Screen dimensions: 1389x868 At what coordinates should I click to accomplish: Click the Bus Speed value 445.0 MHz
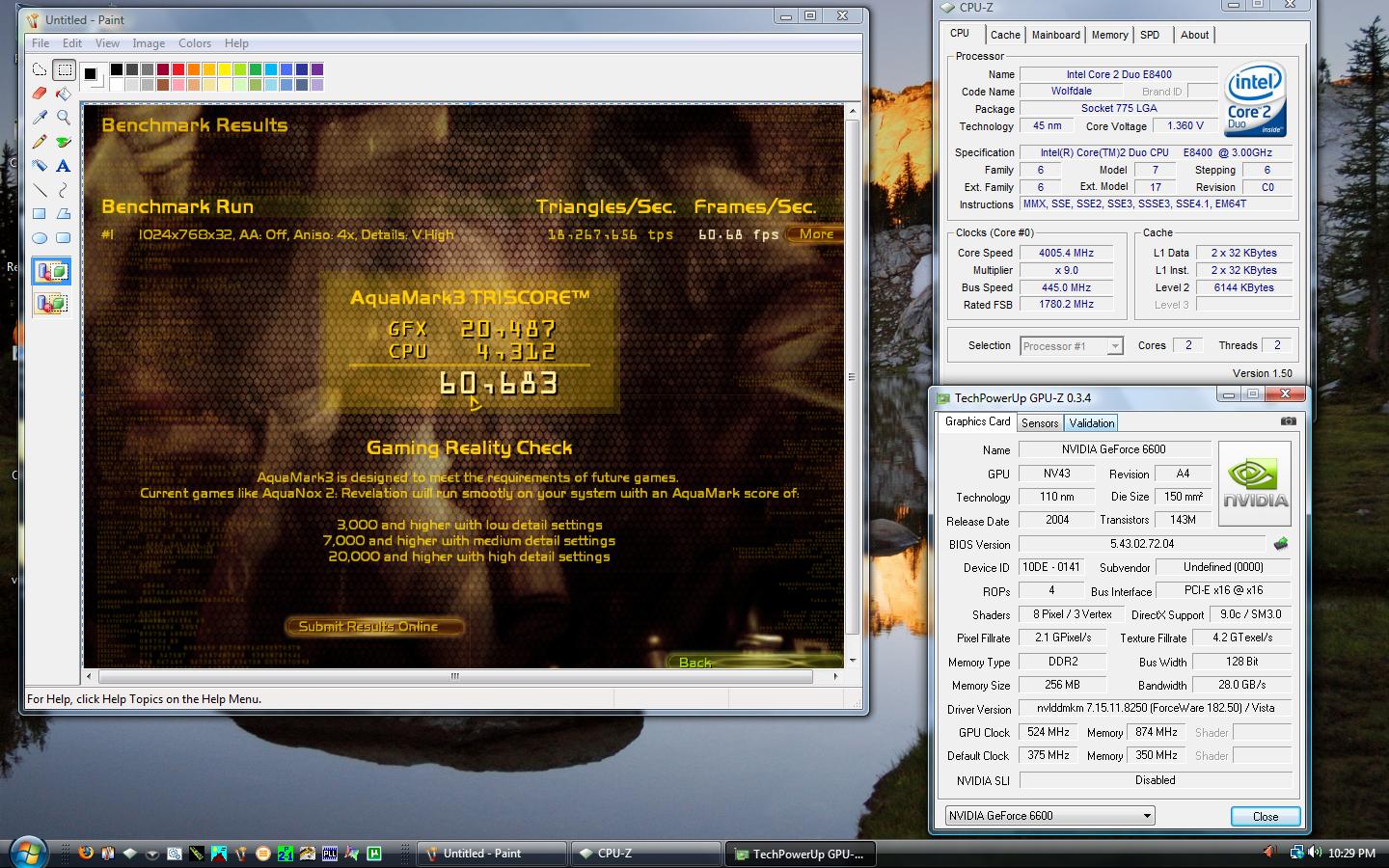click(x=1065, y=287)
